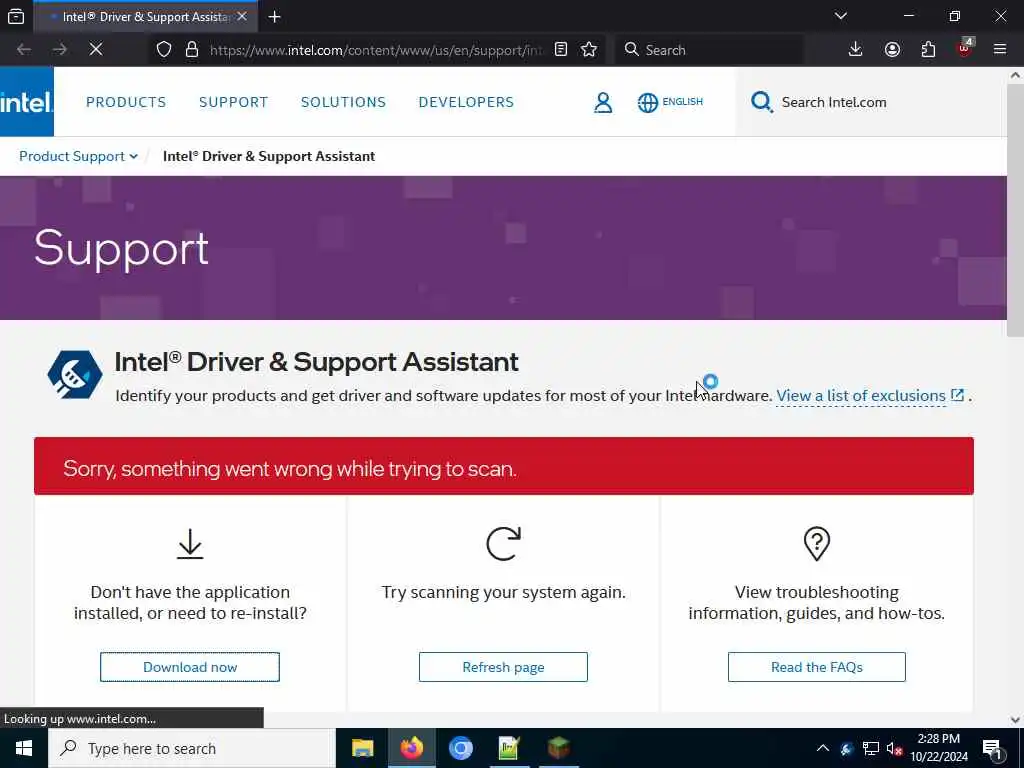Open recent browsing Firefox View icon
Viewport: 1024px width, 768px height.
pyautogui.click(x=16, y=17)
